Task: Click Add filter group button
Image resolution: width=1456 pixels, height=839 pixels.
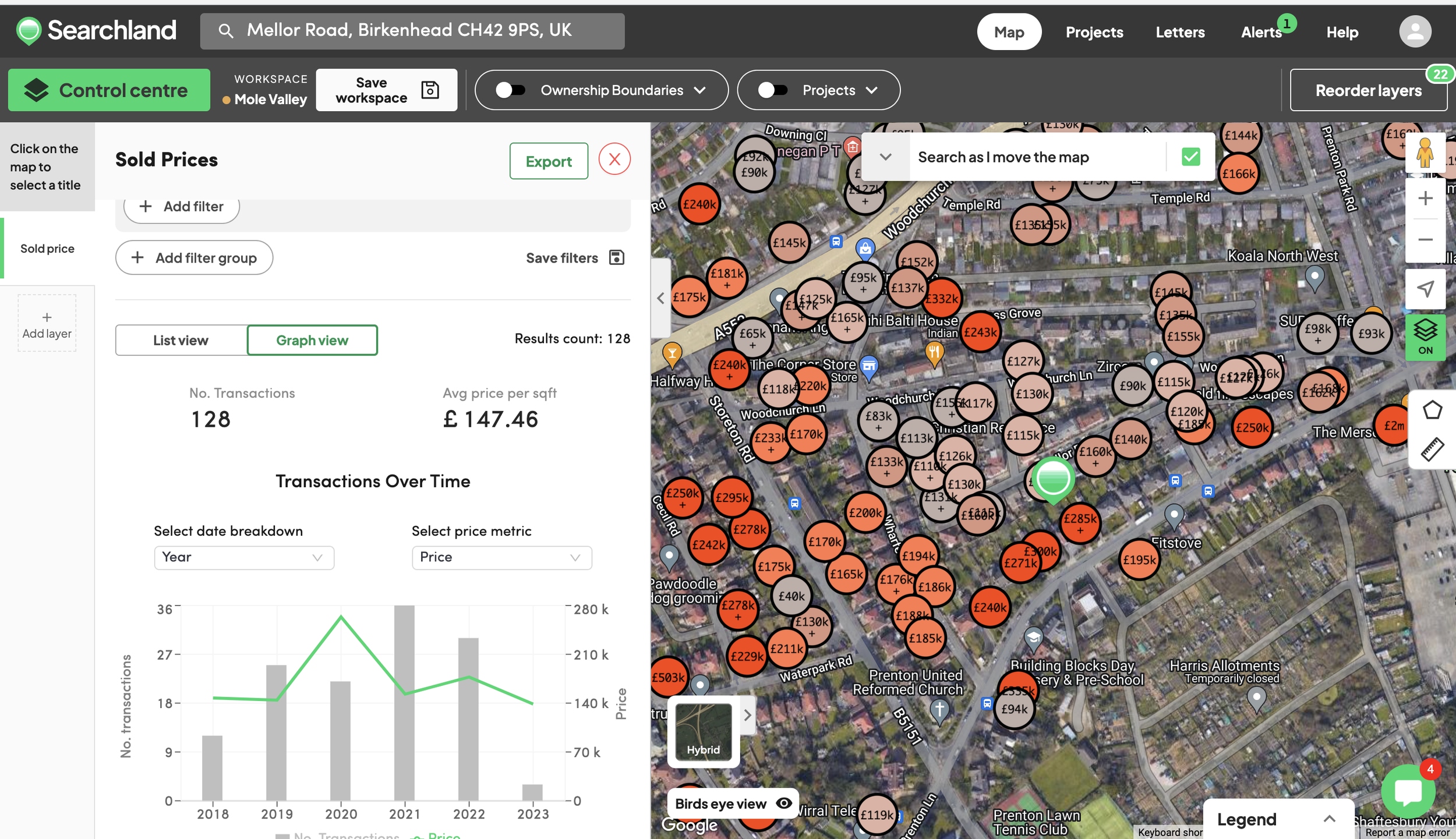Action: [194, 257]
